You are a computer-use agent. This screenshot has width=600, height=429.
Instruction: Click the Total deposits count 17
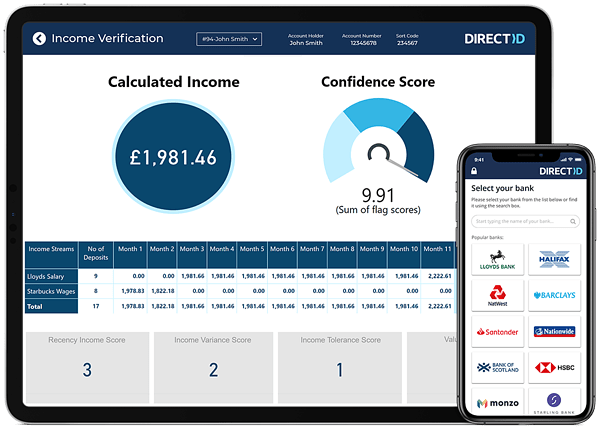point(96,306)
